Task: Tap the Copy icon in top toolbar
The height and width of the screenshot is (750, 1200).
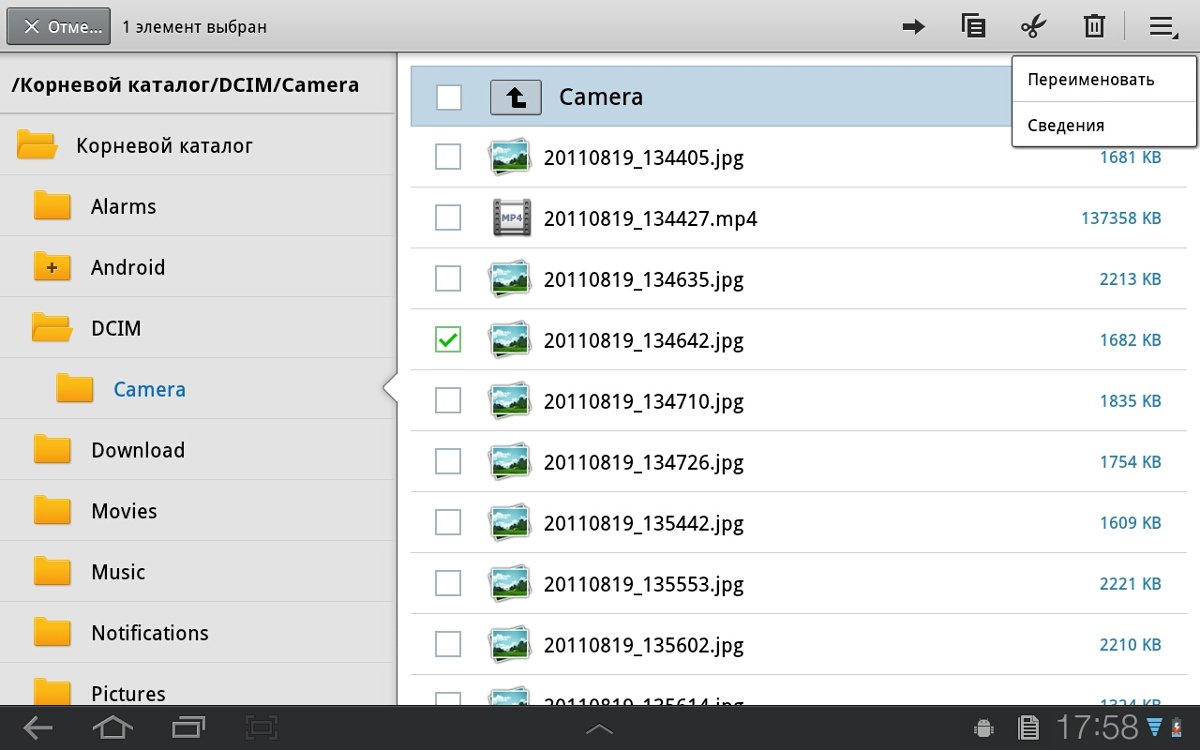Action: (973, 27)
